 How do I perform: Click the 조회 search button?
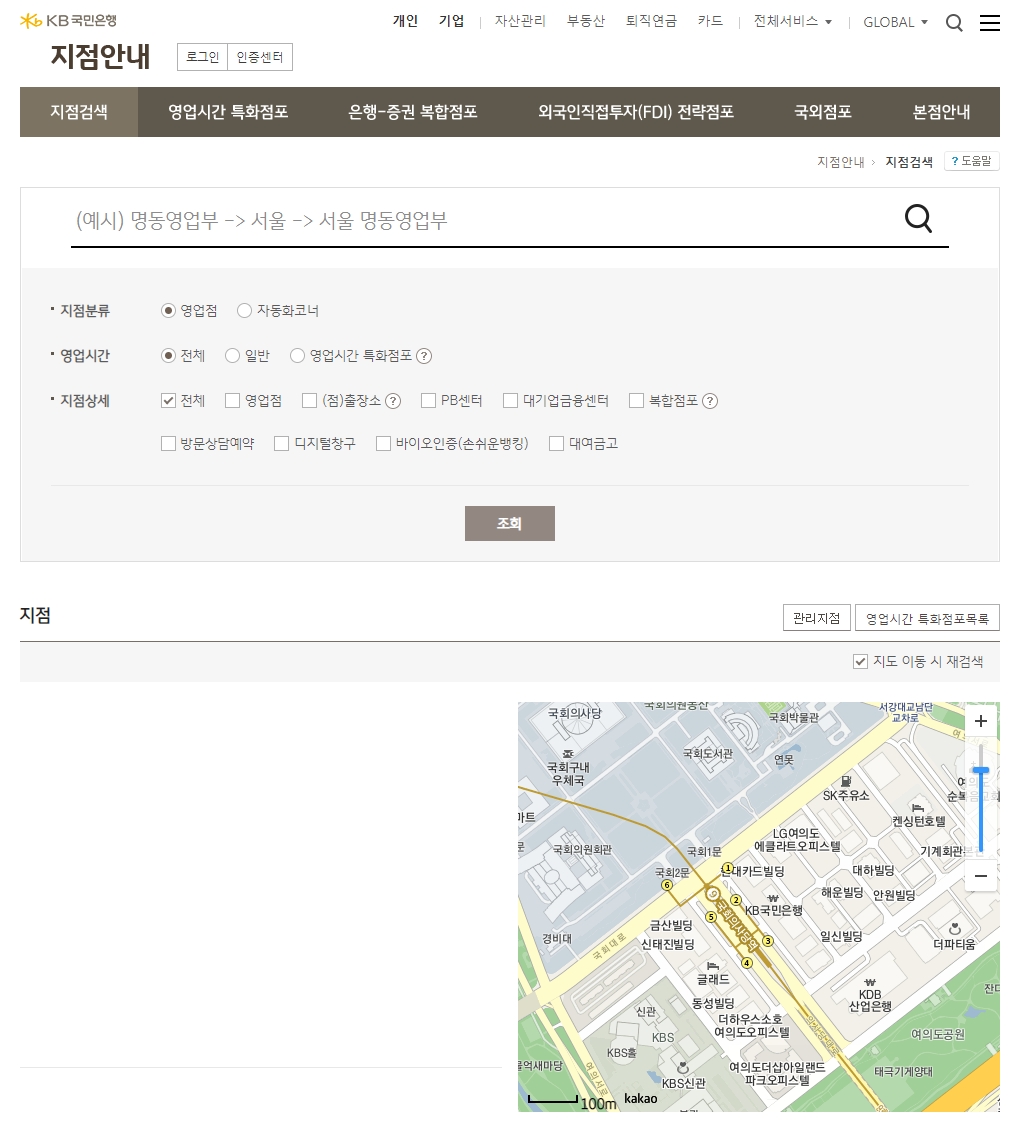(509, 524)
